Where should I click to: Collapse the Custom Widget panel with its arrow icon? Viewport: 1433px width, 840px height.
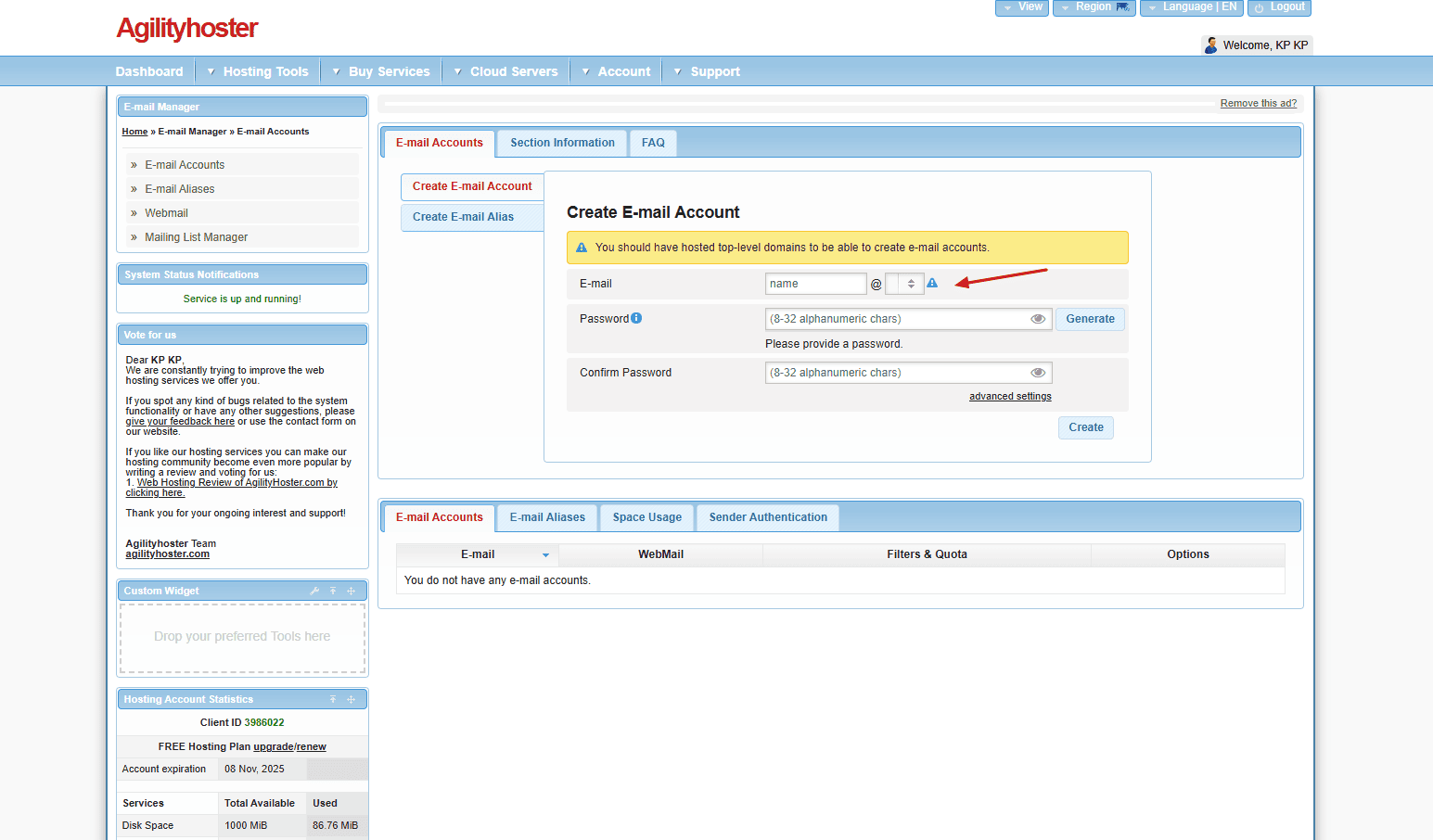pyautogui.click(x=333, y=591)
